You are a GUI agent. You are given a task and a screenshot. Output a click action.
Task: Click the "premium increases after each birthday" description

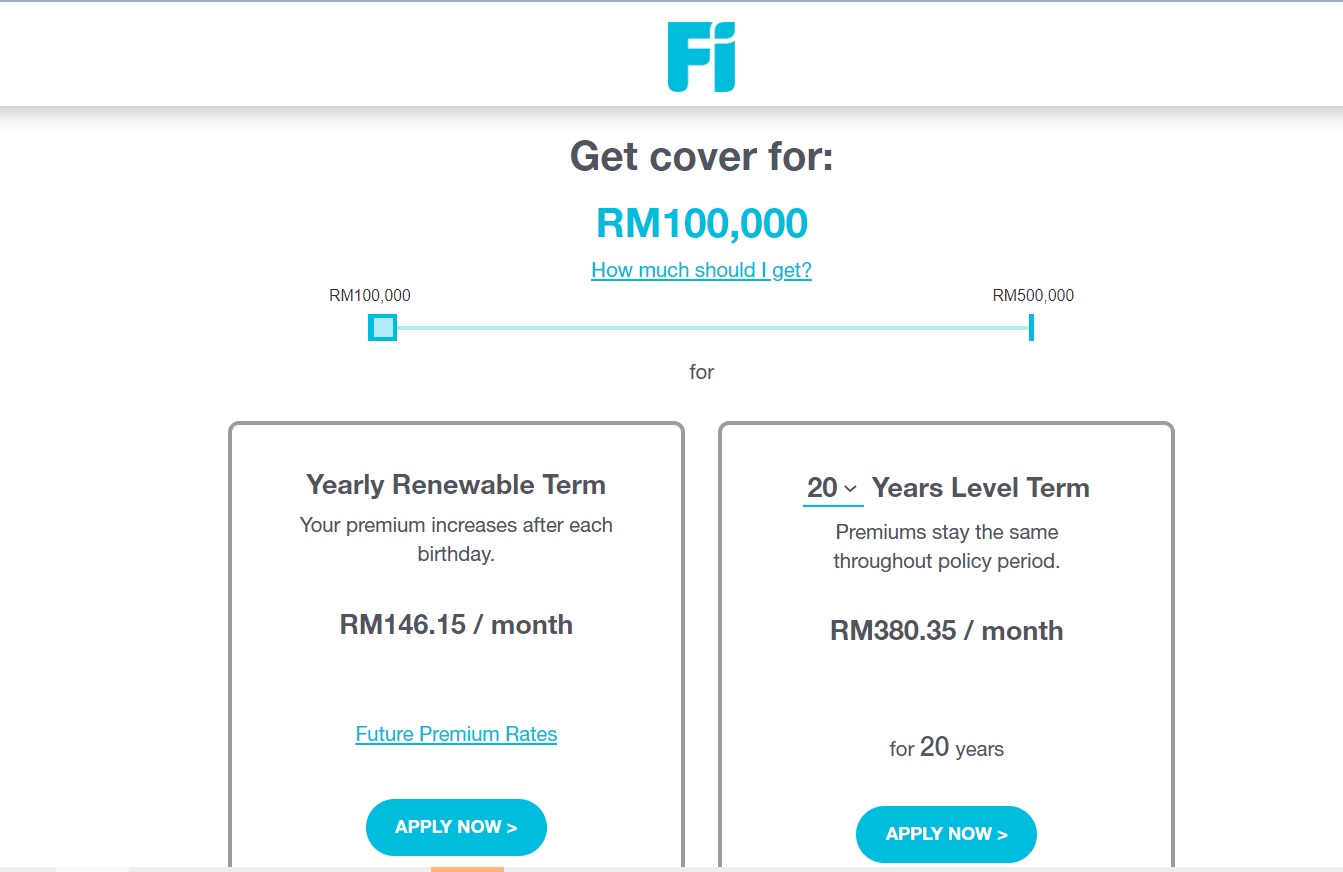click(456, 539)
